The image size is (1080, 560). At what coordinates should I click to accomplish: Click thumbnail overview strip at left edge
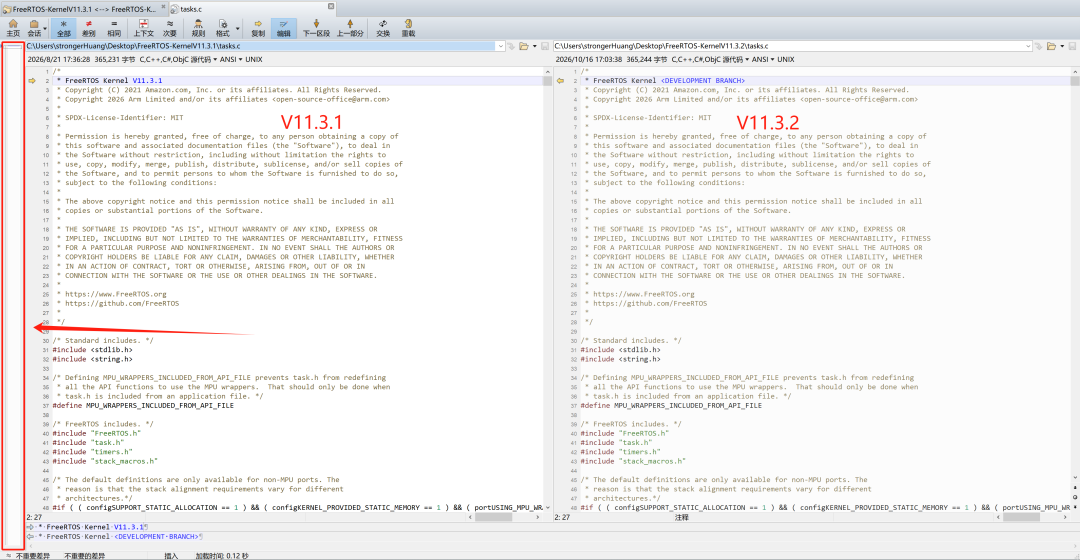[13, 296]
